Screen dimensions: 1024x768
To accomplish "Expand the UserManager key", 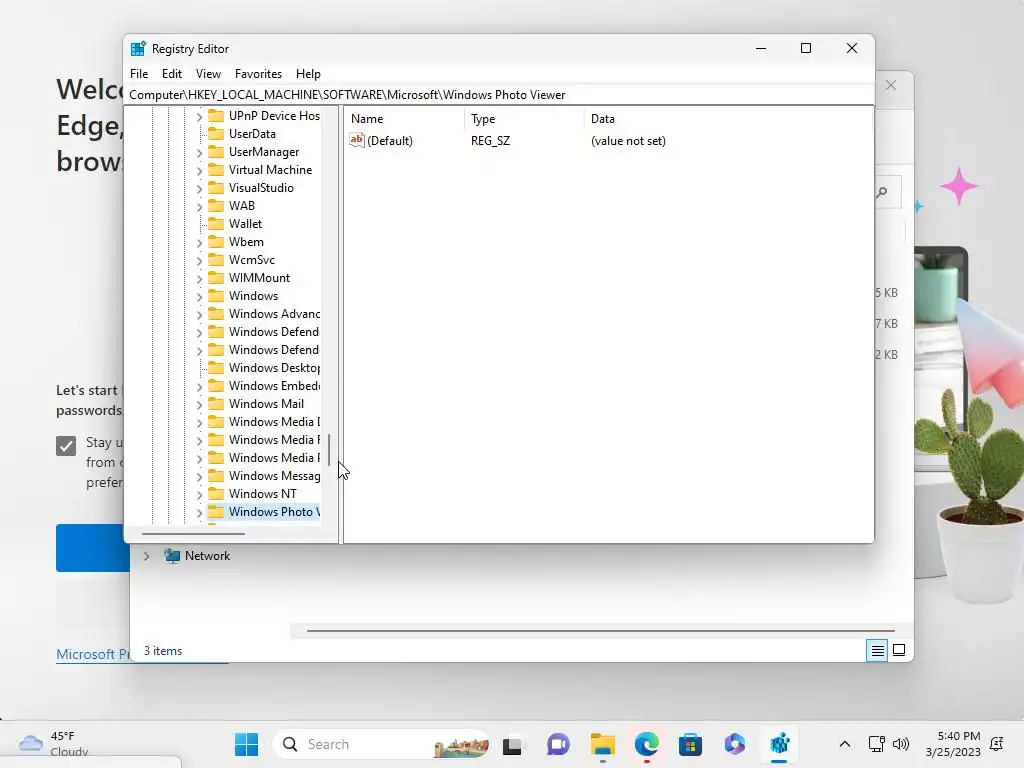I will point(199,152).
